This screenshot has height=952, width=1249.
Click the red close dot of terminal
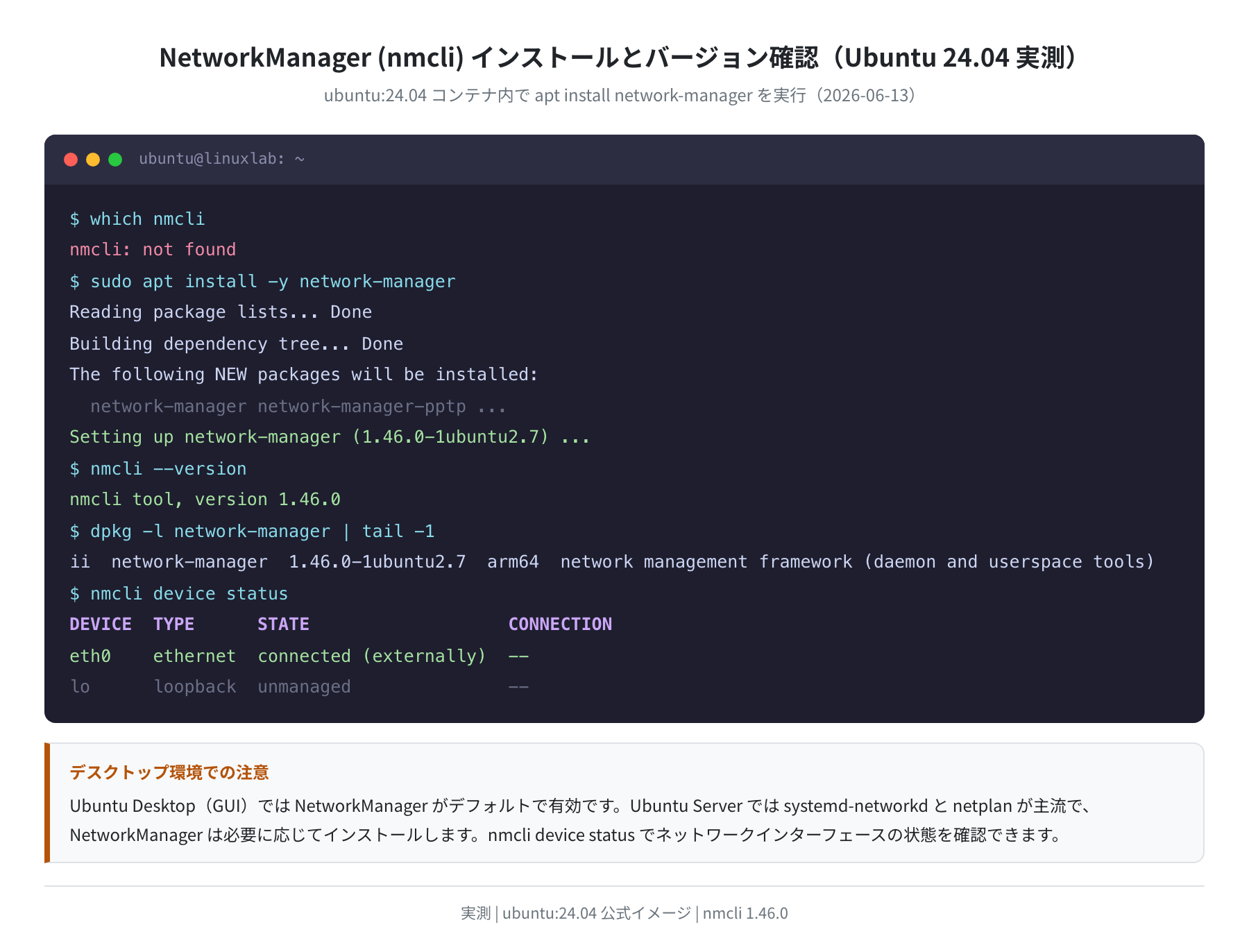[71, 160]
